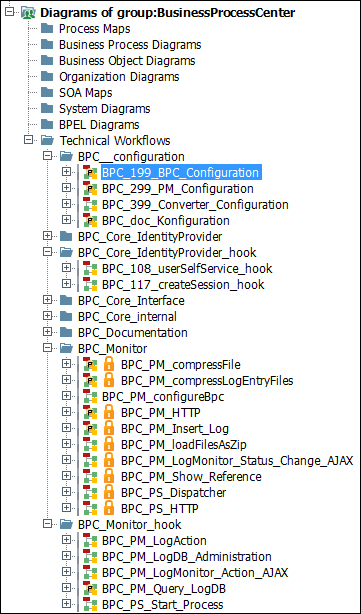361x614 pixels.
Task: Click the workflow icon of BPC_PM_LogAction
Action: point(90,540)
